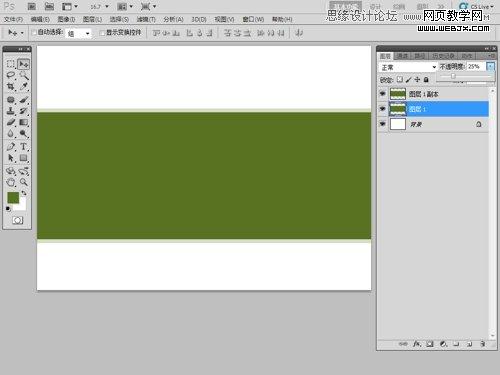Screen dimensions: 500x375
Task: Select the Zoom tool in the toolbox
Action: (x=23, y=182)
